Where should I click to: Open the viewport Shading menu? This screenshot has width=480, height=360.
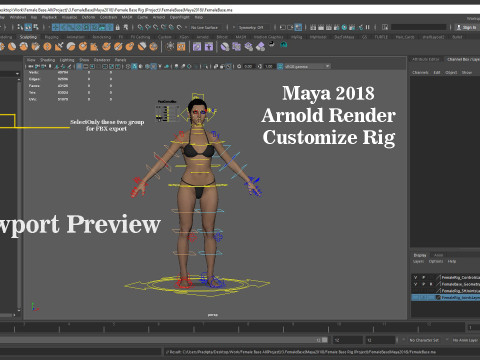[x=48, y=60]
